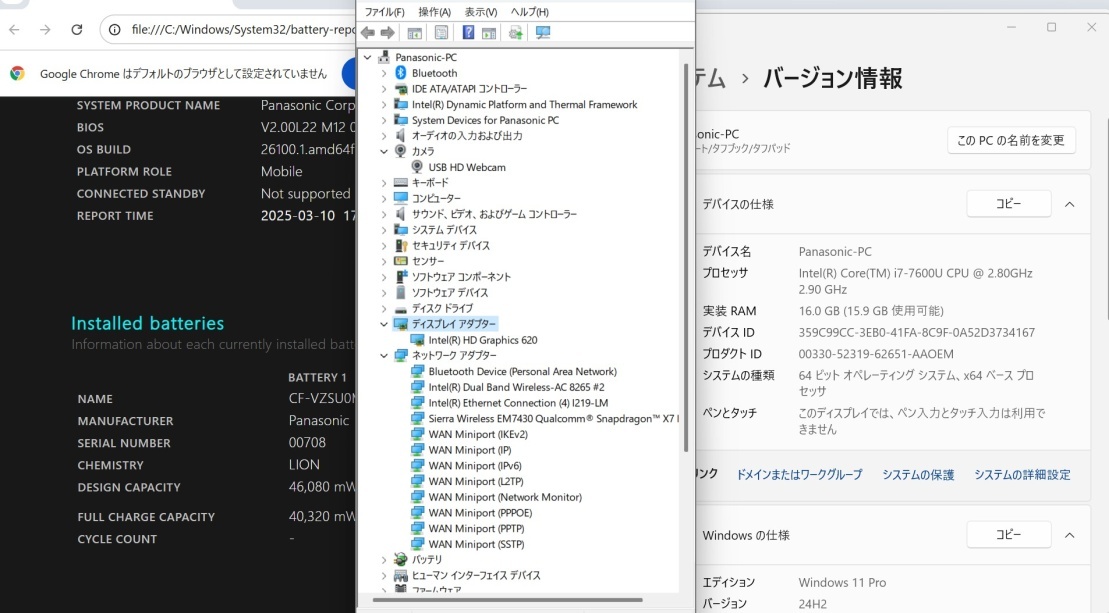Click the Back arrow in Device Manager toolbar
Image resolution: width=1109 pixels, height=613 pixels.
tap(368, 33)
